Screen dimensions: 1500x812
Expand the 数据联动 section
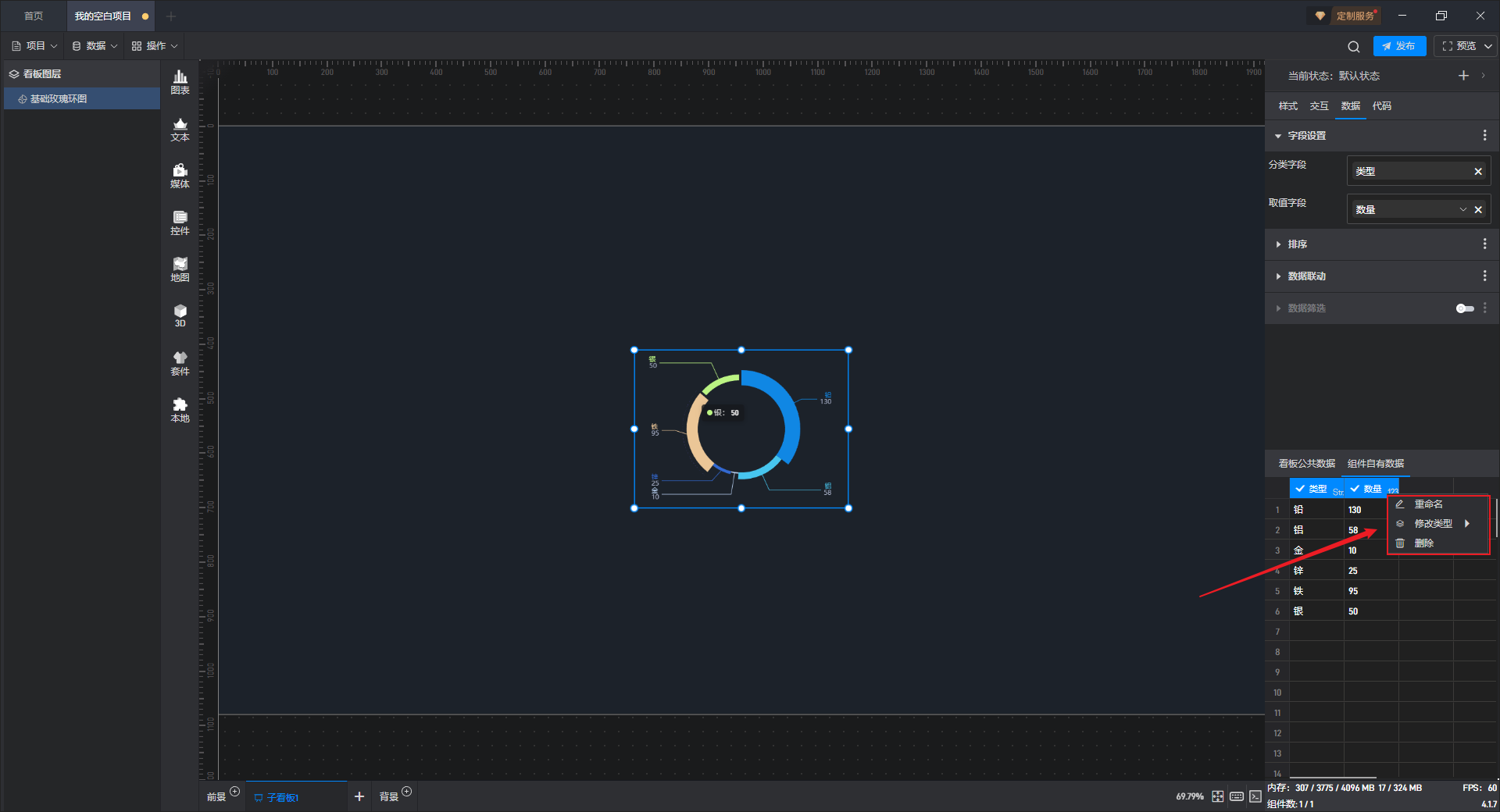[x=1278, y=276]
